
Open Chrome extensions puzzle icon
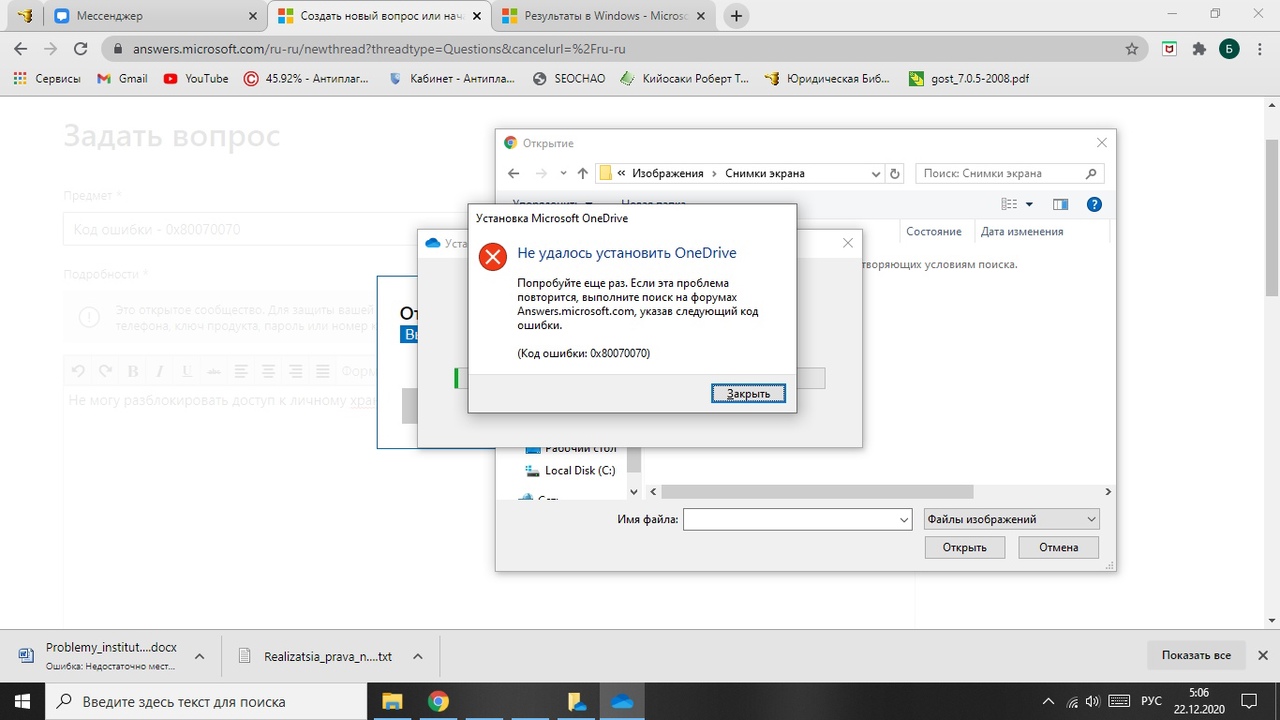1199,48
